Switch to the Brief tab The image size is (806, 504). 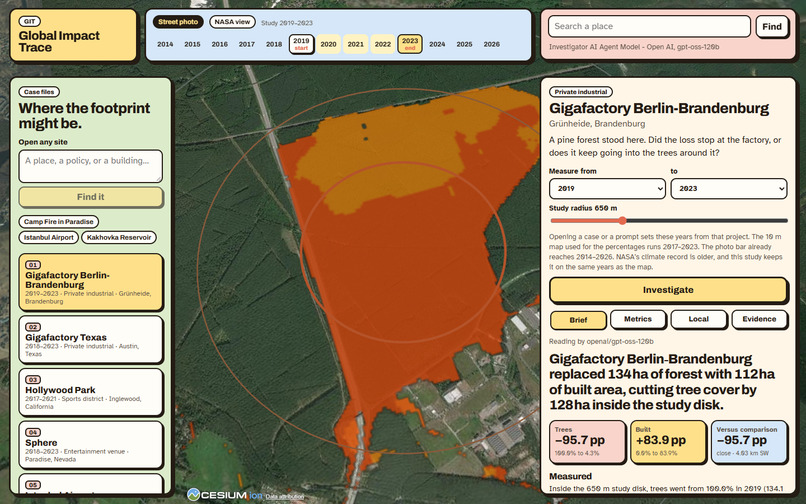(578, 320)
